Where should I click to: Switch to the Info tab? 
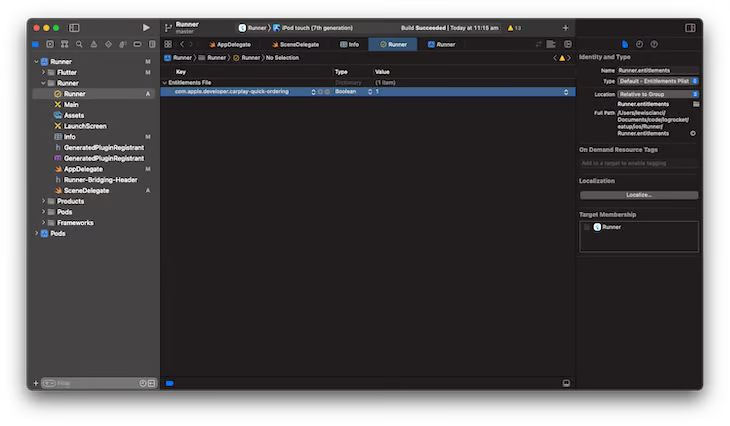[350, 44]
